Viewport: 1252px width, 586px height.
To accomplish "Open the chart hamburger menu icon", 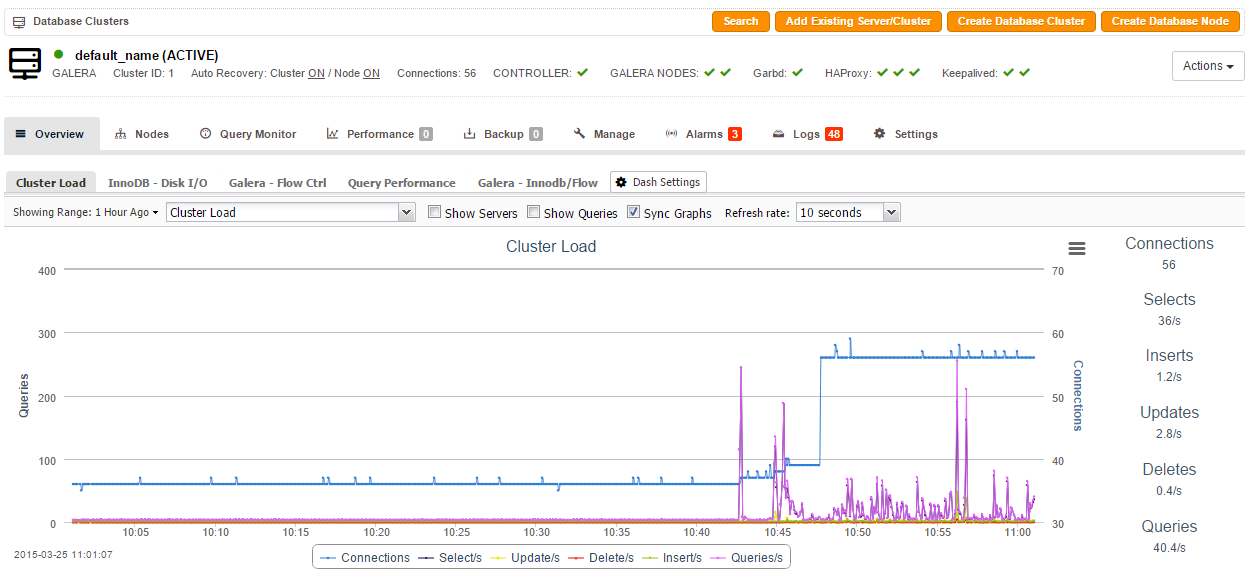I will pyautogui.click(x=1076, y=249).
